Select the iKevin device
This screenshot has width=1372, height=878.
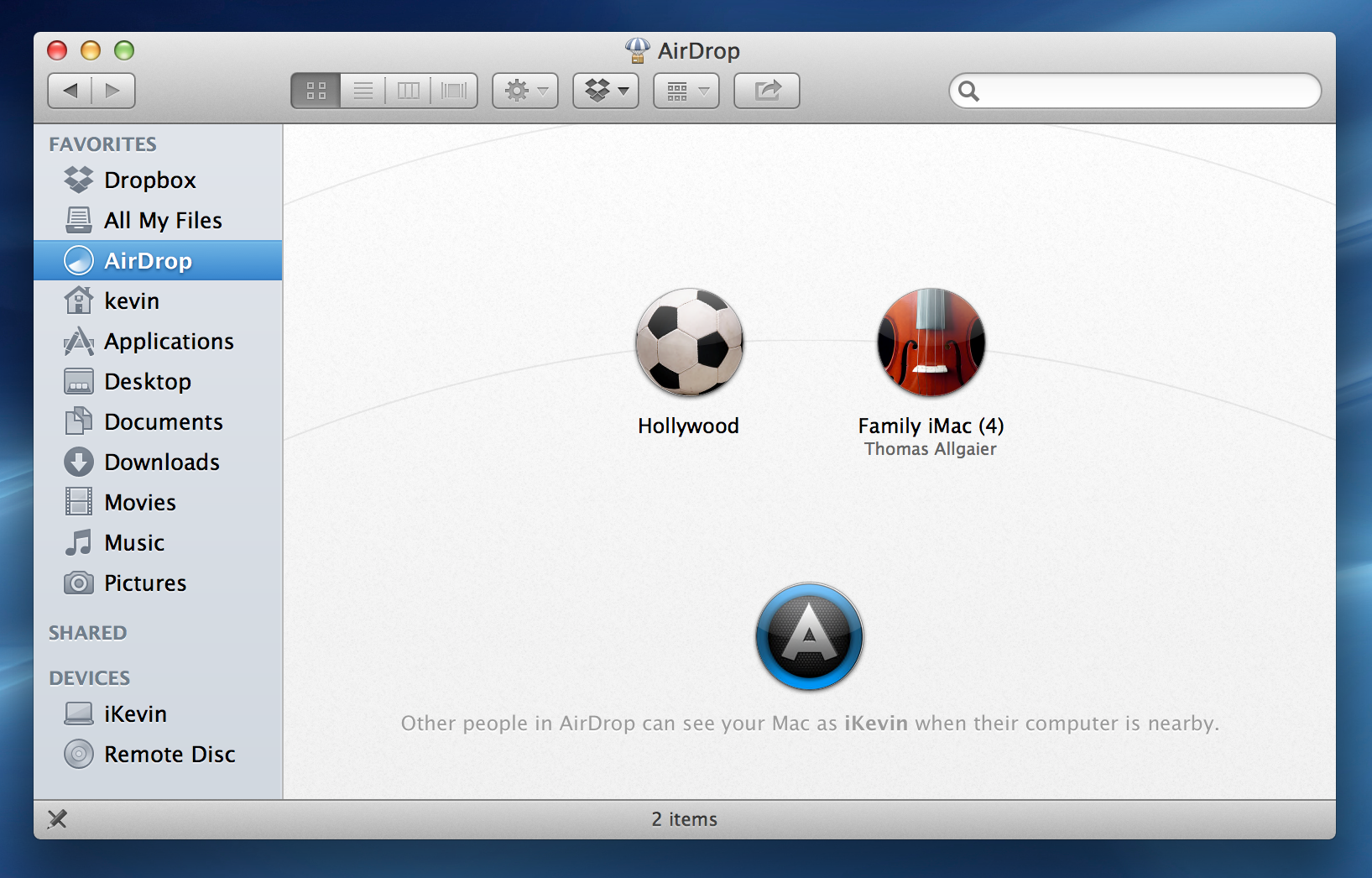(x=158, y=713)
